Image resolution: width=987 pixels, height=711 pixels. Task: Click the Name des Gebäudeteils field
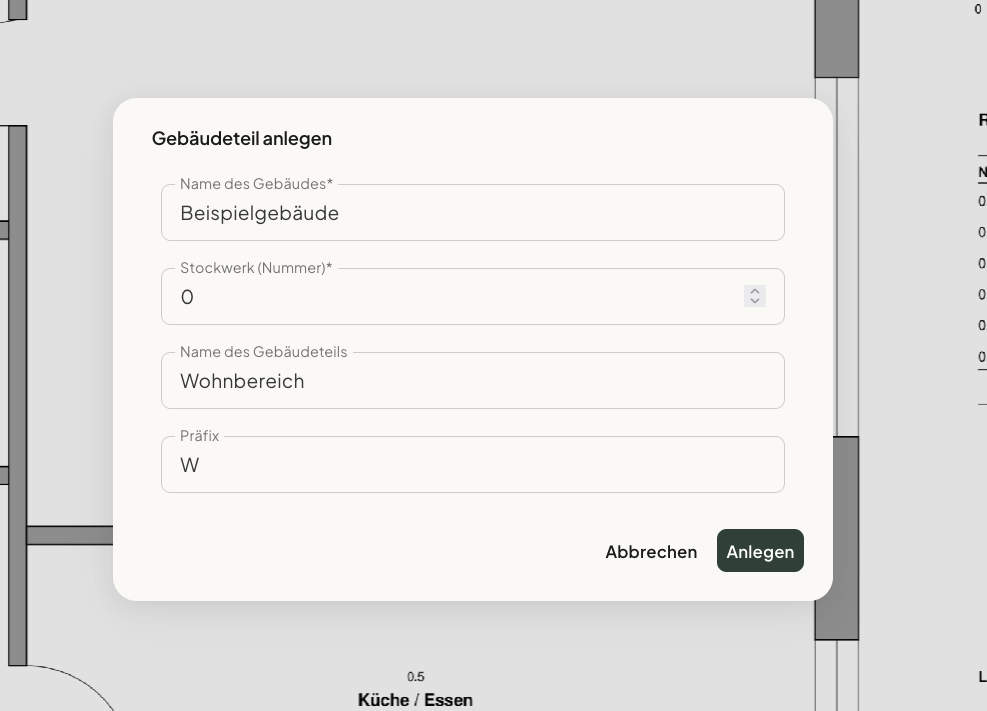tap(473, 381)
